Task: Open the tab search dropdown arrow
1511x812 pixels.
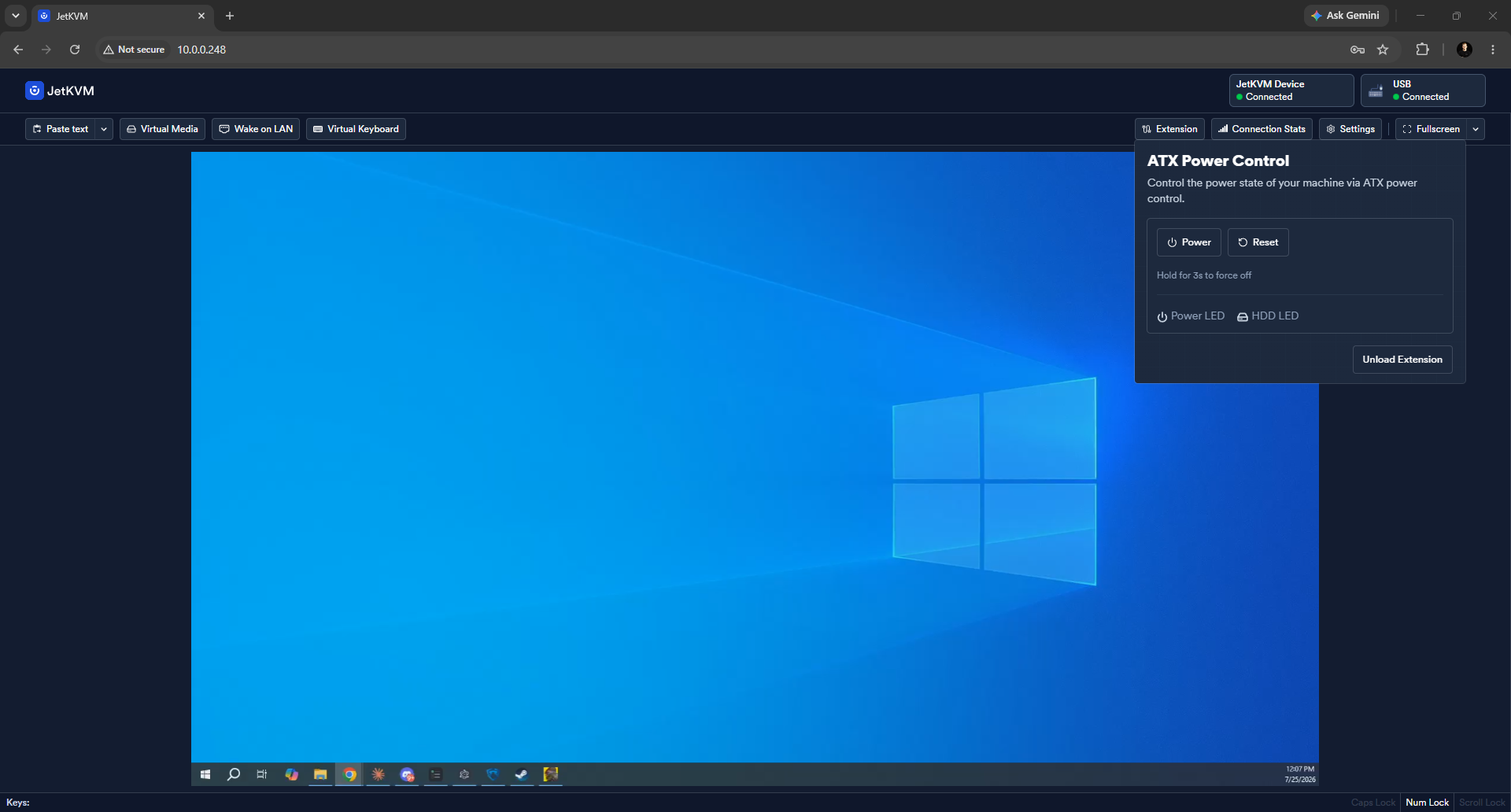Action: [16, 16]
